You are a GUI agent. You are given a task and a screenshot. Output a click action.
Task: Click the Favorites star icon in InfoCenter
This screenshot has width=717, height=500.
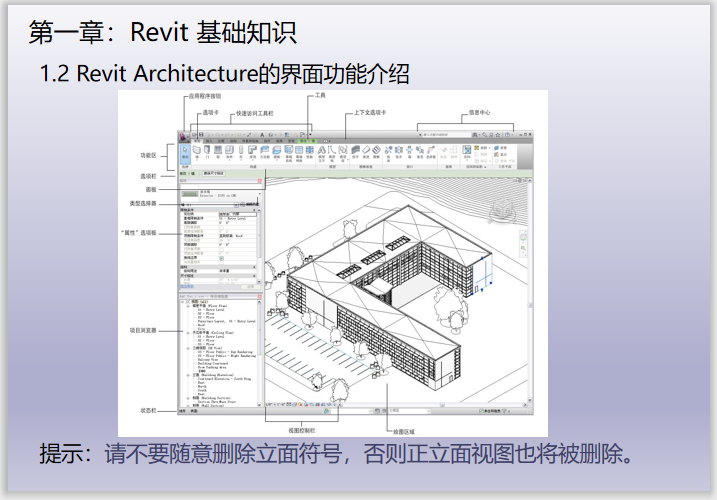point(499,134)
